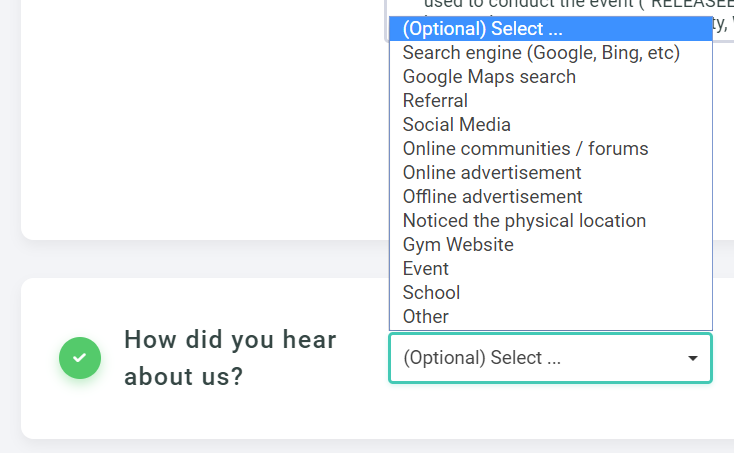Viewport: 734px width, 453px height.
Task: Click the teal-bordered select combo box
Action: pyautogui.click(x=550, y=358)
